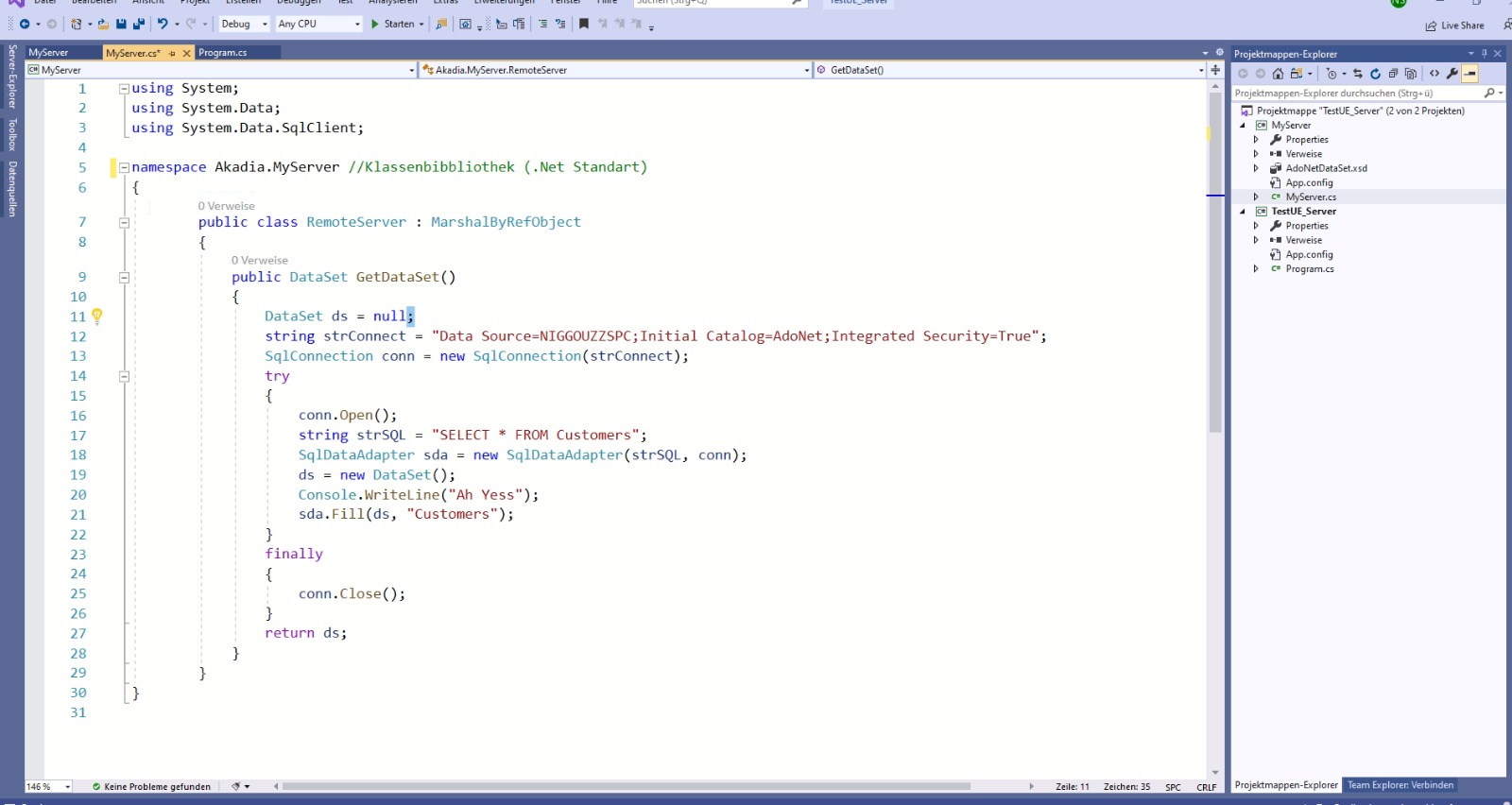Click Home icon in Projektmappen-Explorer
This screenshot has height=805, width=1512.
1278,74
